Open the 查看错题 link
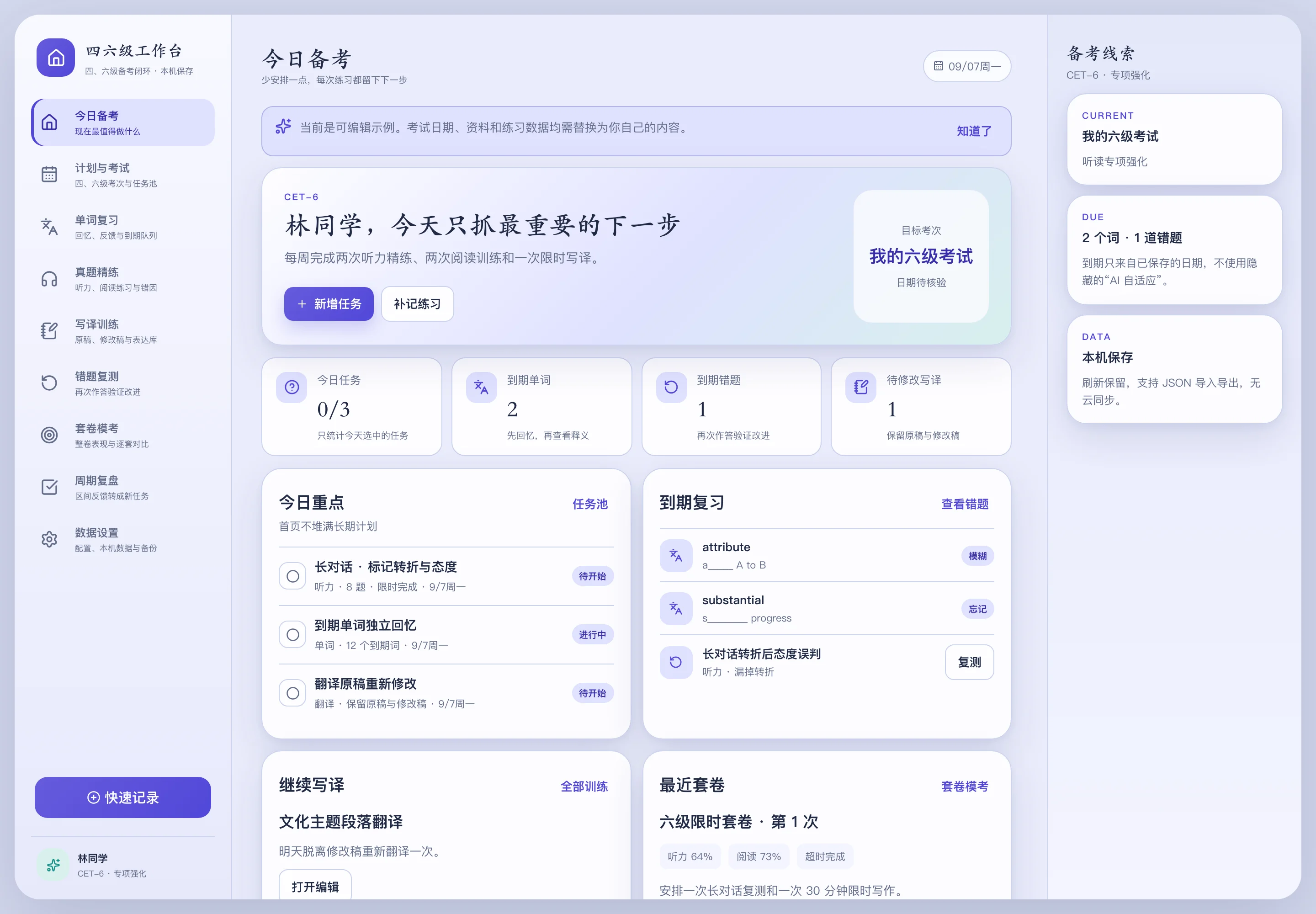1316x914 pixels. coord(965,504)
